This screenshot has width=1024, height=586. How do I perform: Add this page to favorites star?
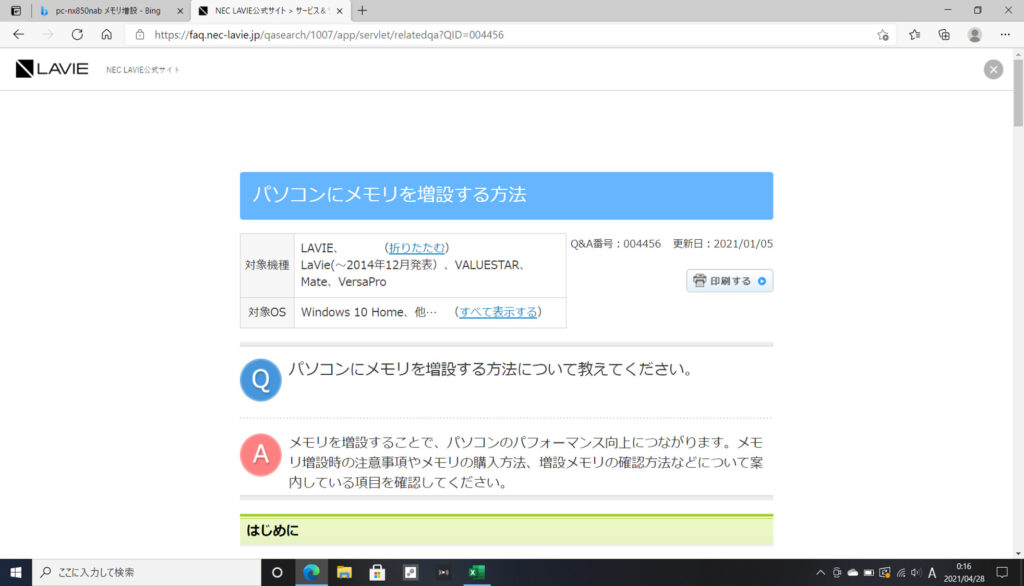(883, 34)
